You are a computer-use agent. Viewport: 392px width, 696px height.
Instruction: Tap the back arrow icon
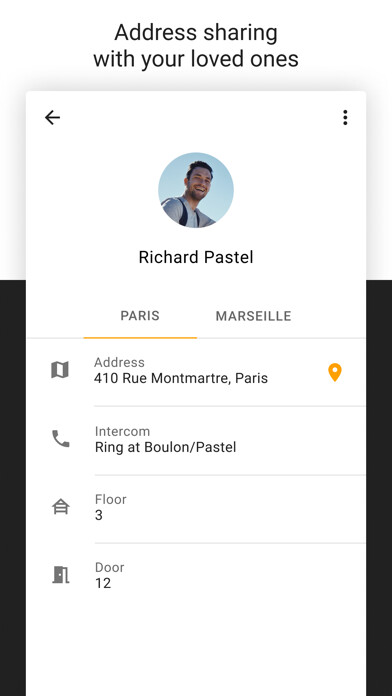pos(52,118)
